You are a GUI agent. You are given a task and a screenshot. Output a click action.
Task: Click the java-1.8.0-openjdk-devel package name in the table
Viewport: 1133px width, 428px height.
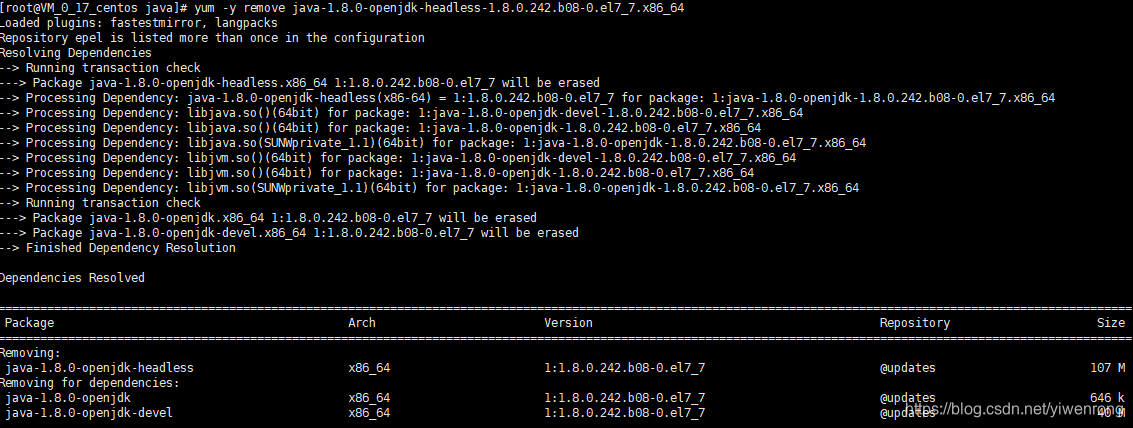89,413
